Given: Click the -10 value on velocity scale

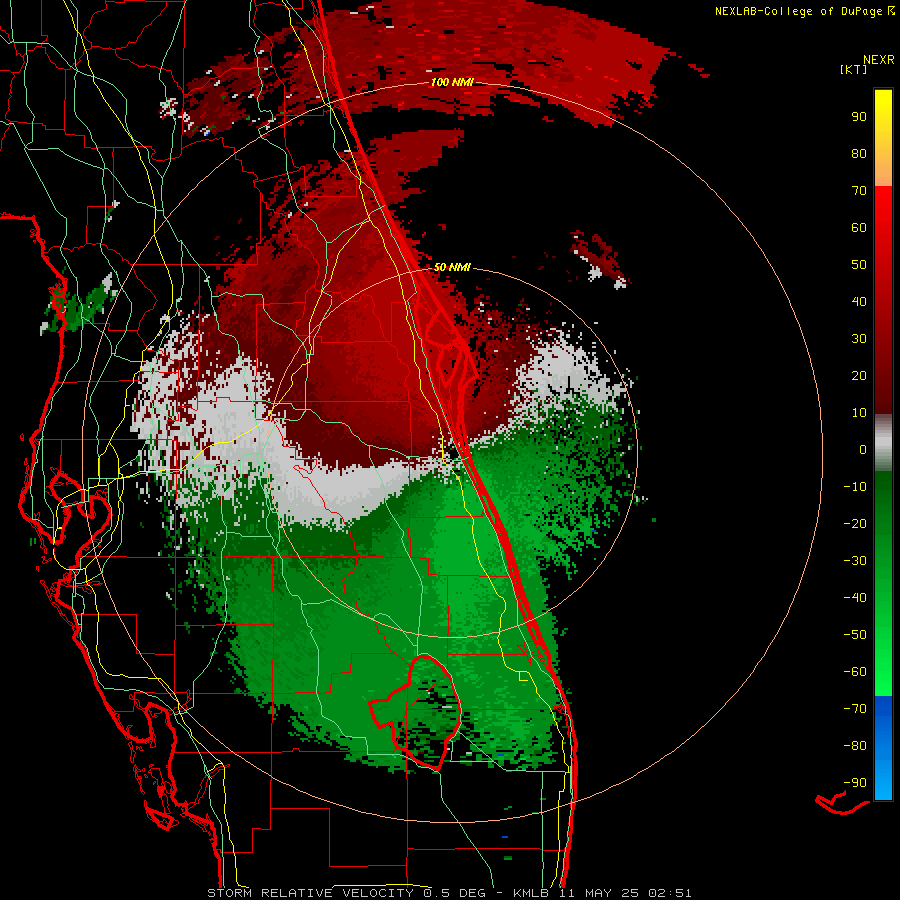Looking at the screenshot, I should pos(855,487).
